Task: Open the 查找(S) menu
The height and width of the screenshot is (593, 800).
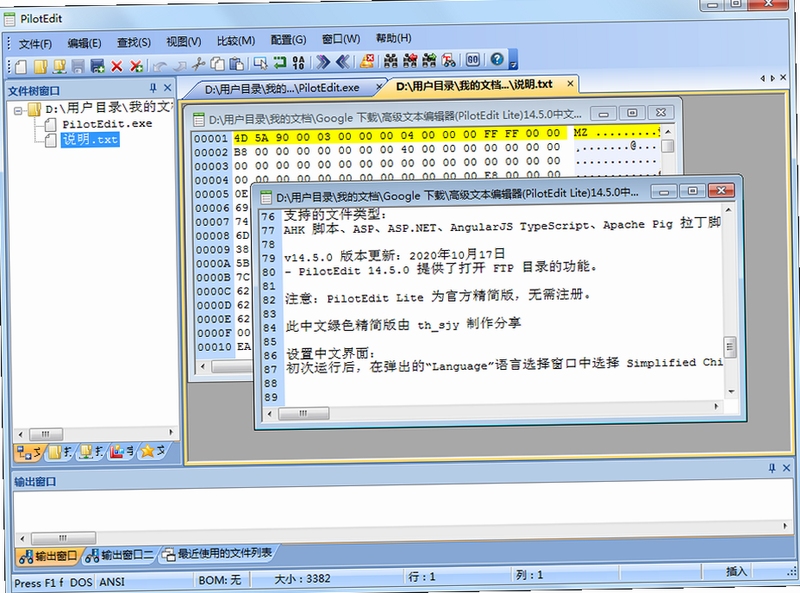Action: 134,42
